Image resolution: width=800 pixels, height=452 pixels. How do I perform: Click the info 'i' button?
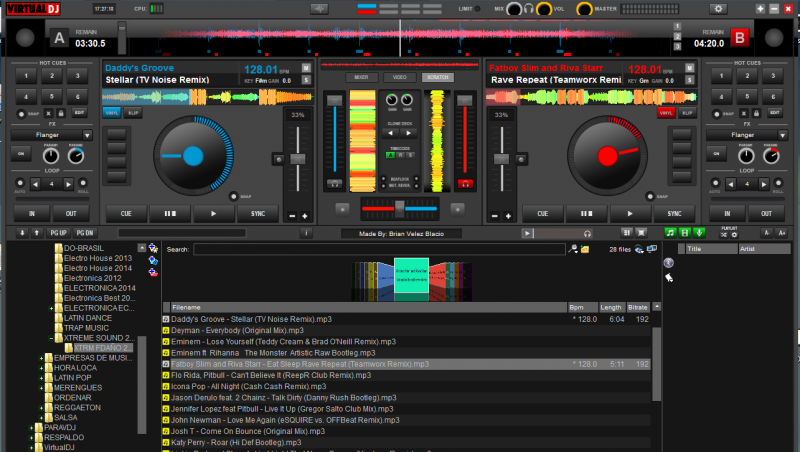click(306, 233)
